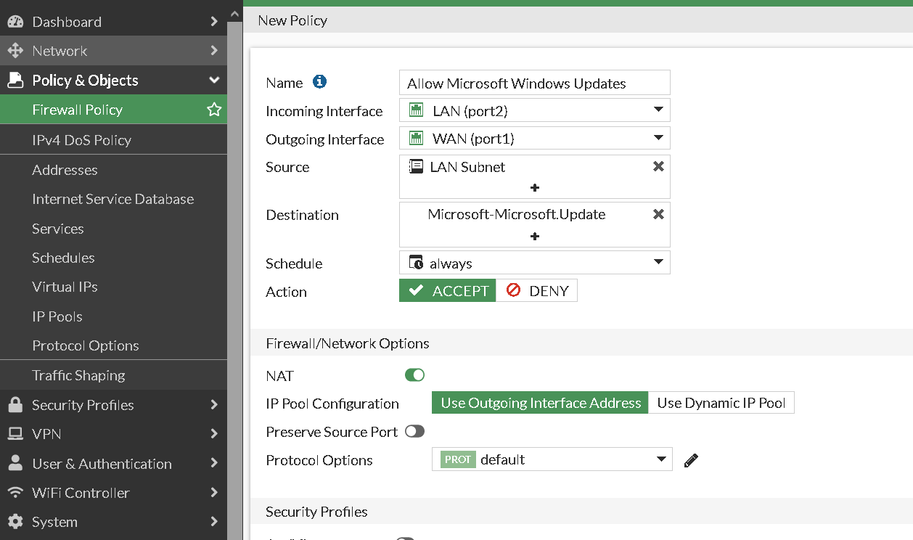Viewport: 913px width, 540px height.
Task: Enable Preserve Source Port toggle
Action: click(x=414, y=432)
